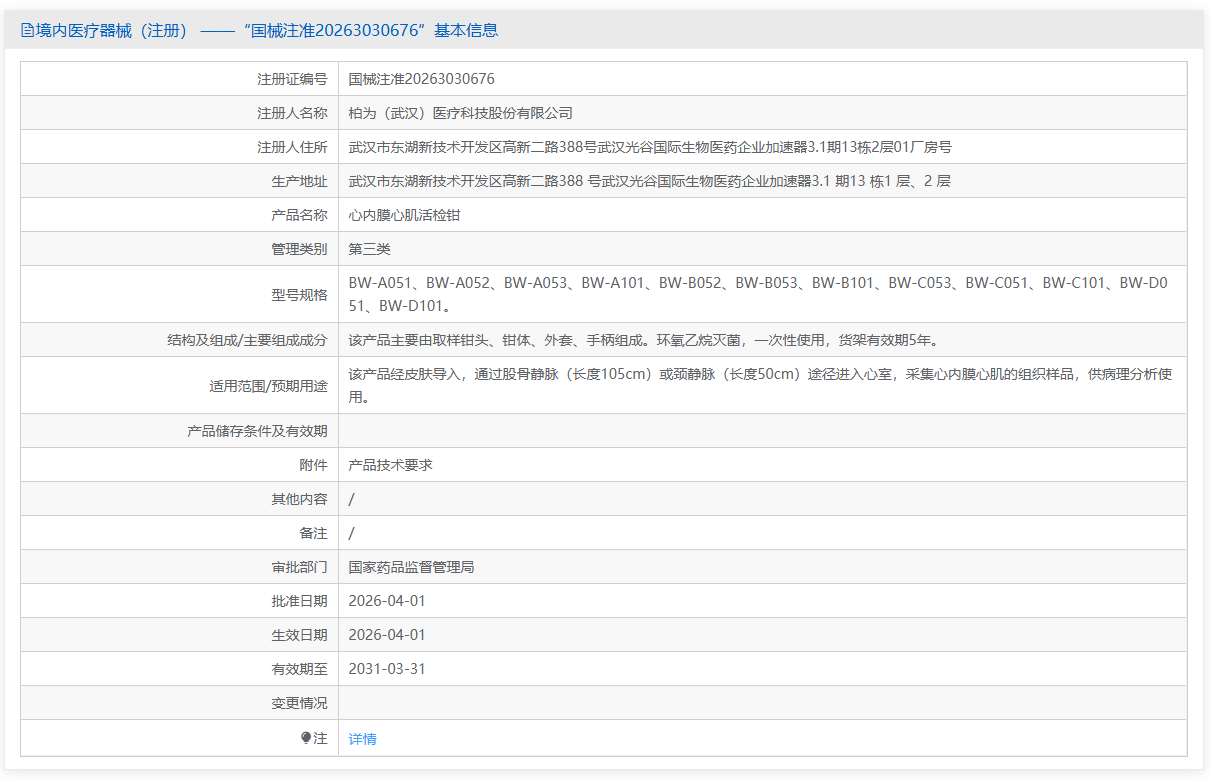Click the 注册人名称 label
Image resolution: width=1211 pixels, height=782 pixels.
click(x=292, y=113)
